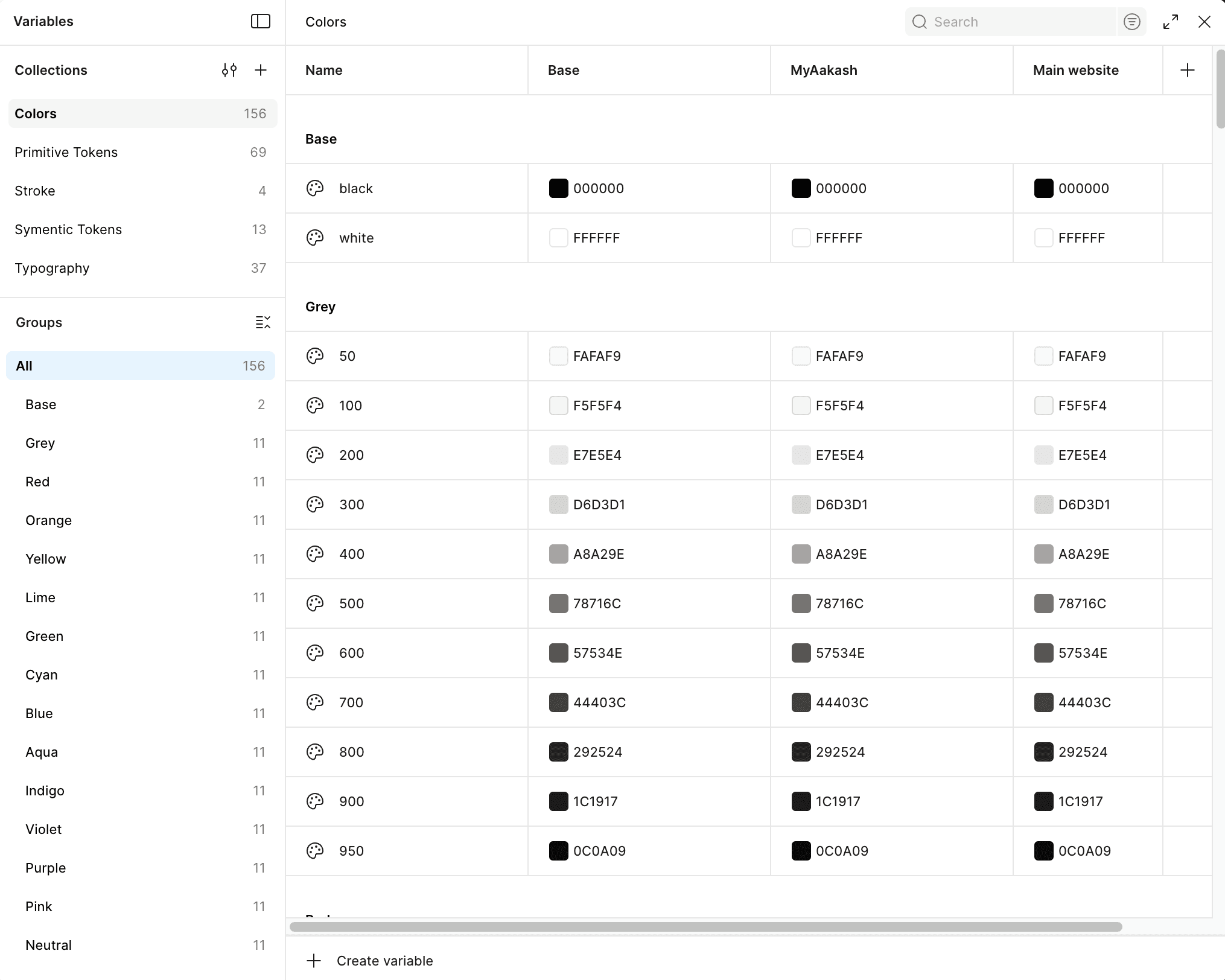Click palette icon for Grey 500
The image size is (1225, 980).
pyautogui.click(x=315, y=603)
